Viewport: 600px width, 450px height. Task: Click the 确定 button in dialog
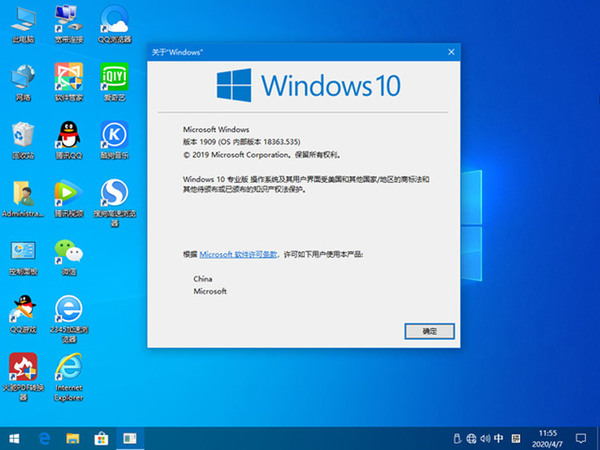(429, 330)
